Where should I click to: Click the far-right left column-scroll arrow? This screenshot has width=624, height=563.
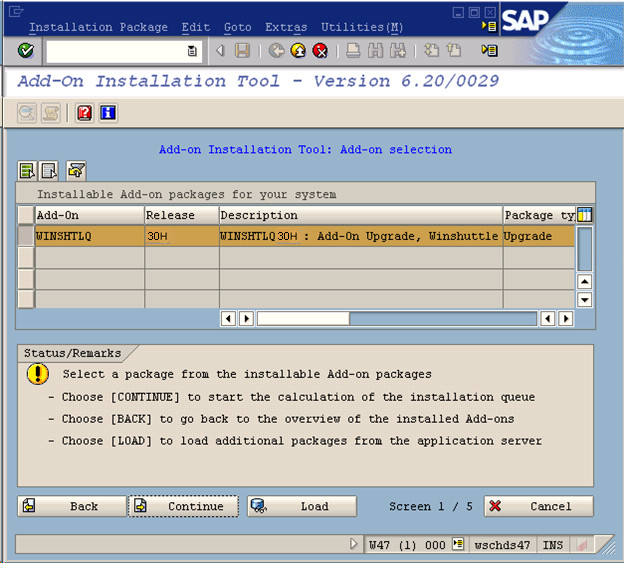[x=548, y=319]
